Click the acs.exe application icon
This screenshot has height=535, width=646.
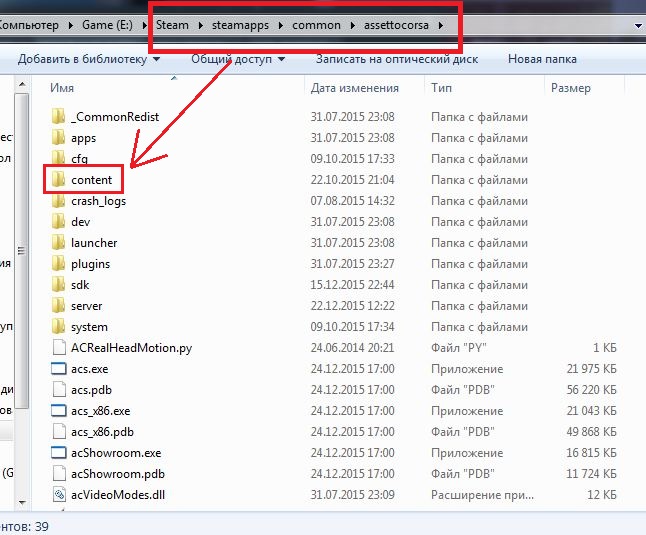[x=59, y=368]
